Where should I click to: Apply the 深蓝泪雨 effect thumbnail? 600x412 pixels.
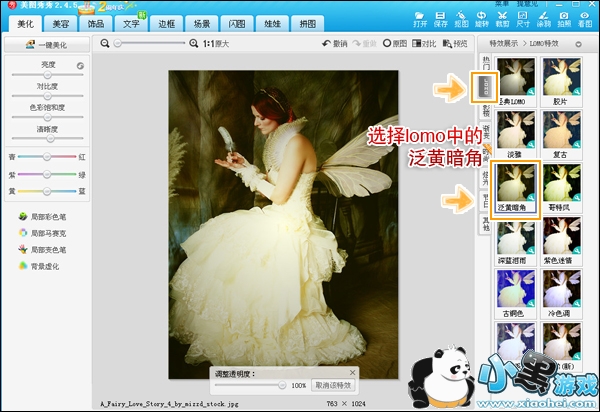pos(515,240)
